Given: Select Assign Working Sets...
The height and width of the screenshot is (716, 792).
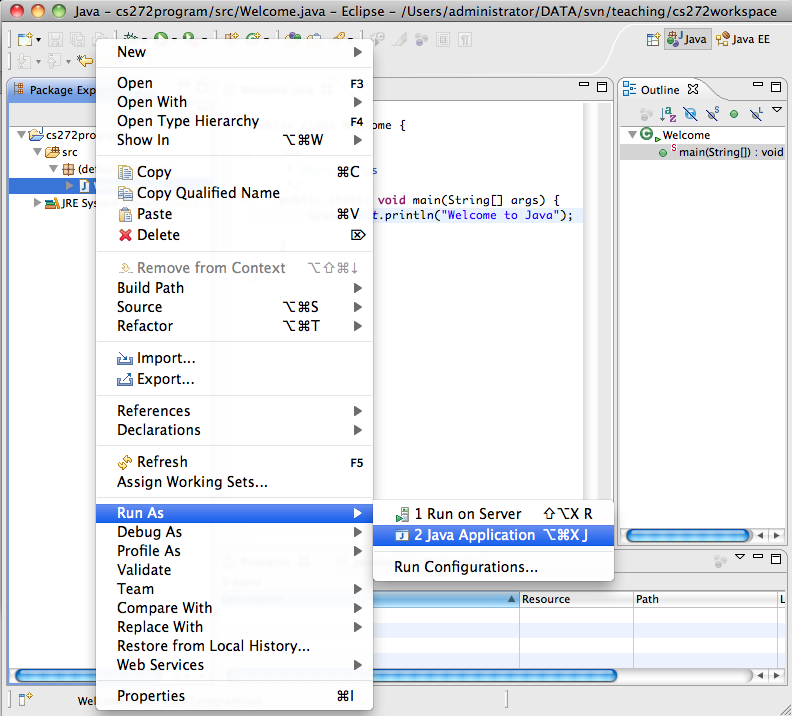Looking at the screenshot, I should [x=234, y=482].
